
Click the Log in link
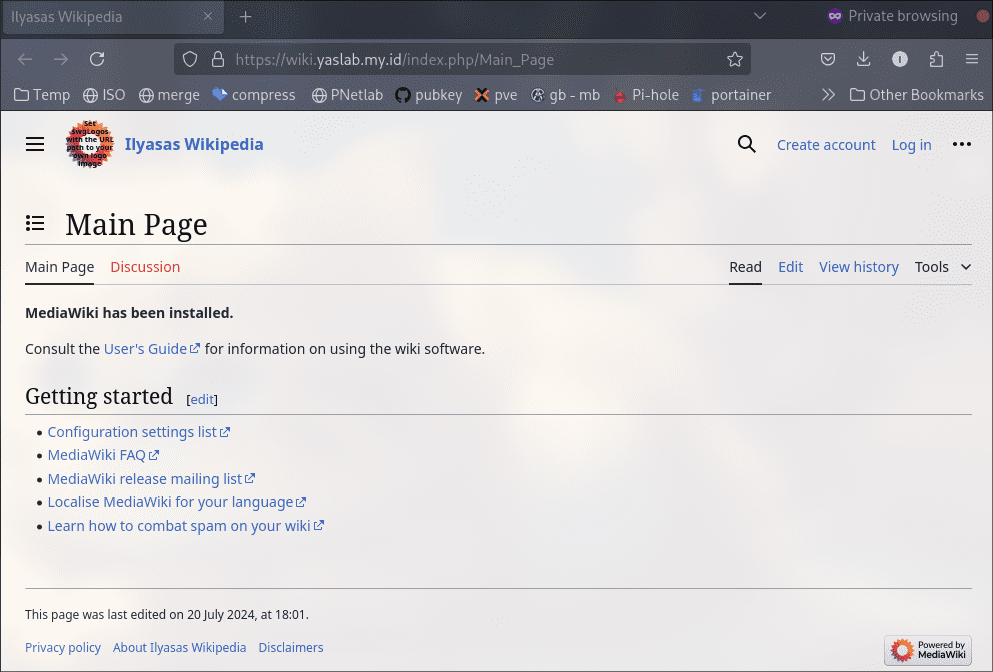pos(911,145)
